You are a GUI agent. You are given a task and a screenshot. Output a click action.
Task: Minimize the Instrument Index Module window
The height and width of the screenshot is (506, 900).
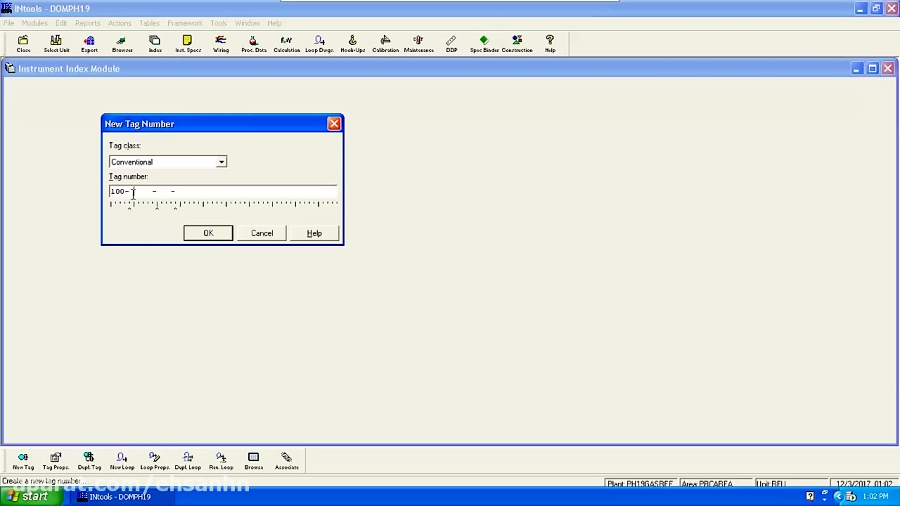click(857, 68)
